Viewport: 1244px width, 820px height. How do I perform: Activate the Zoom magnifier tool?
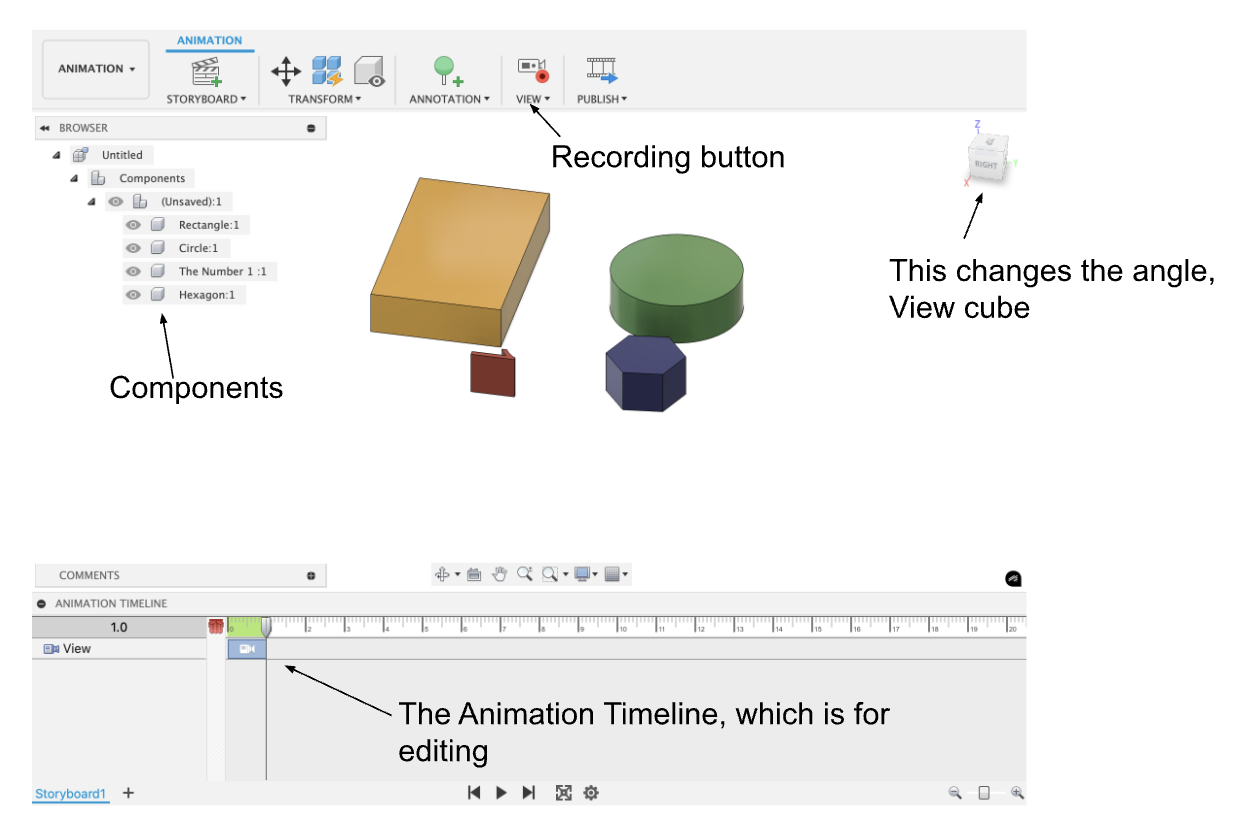[522, 573]
